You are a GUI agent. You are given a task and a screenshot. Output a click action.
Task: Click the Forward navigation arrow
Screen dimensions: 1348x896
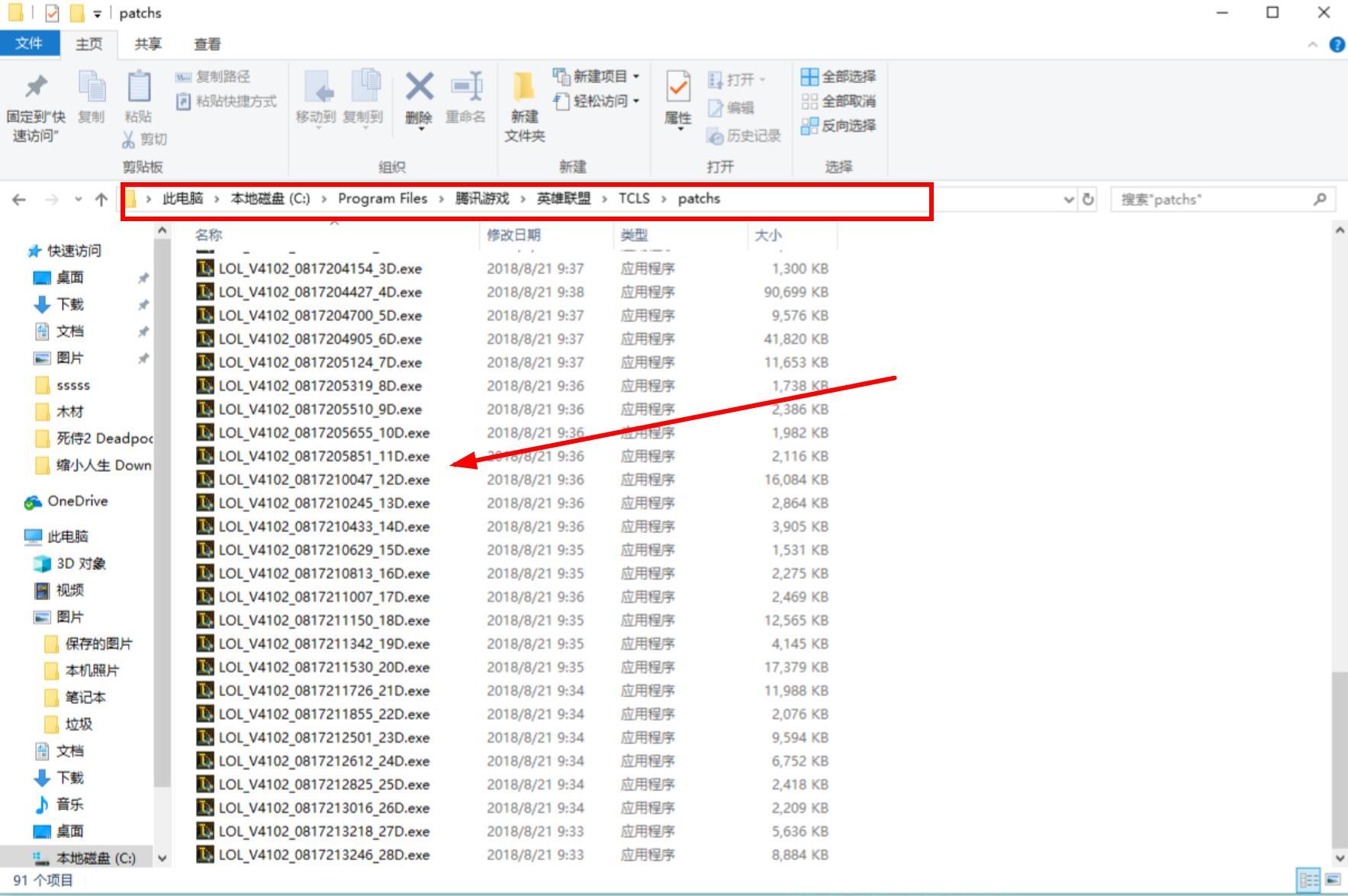pyautogui.click(x=51, y=199)
